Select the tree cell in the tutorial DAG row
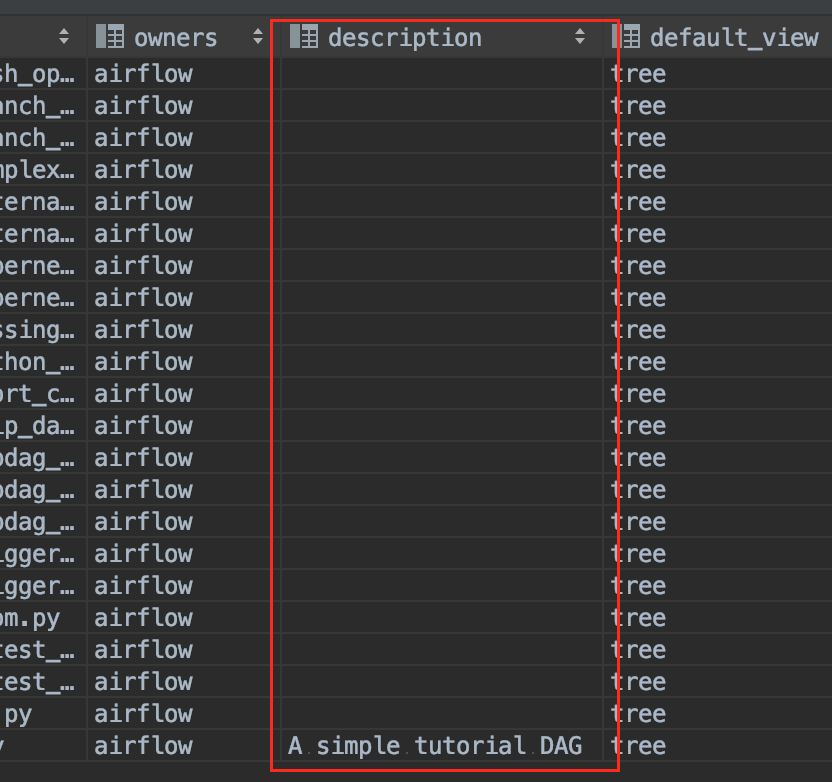 click(638, 746)
